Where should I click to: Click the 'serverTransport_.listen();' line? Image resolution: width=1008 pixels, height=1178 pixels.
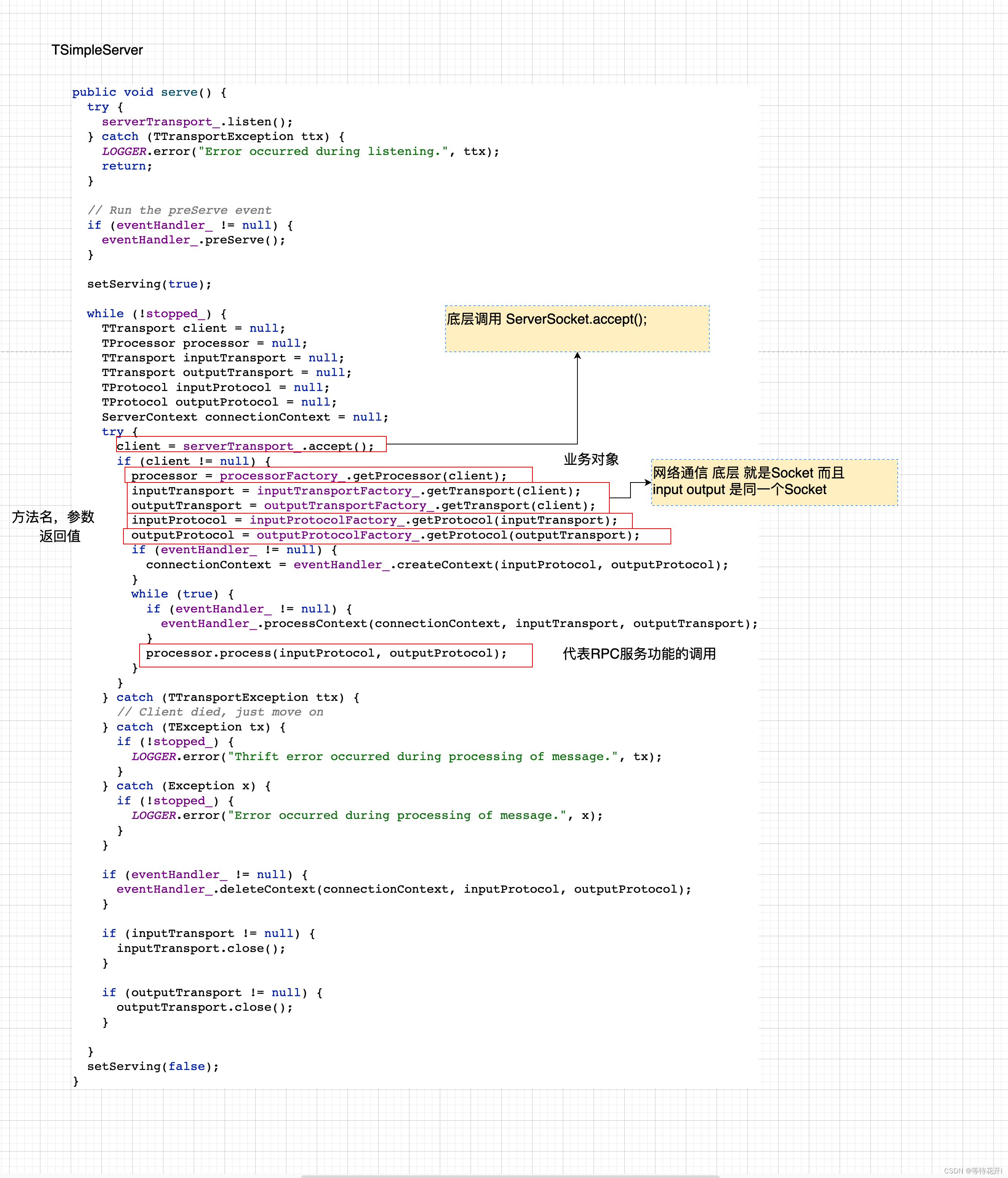click(197, 121)
